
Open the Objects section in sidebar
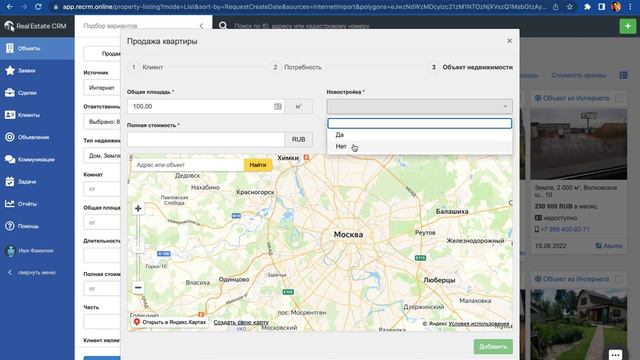tap(37, 48)
